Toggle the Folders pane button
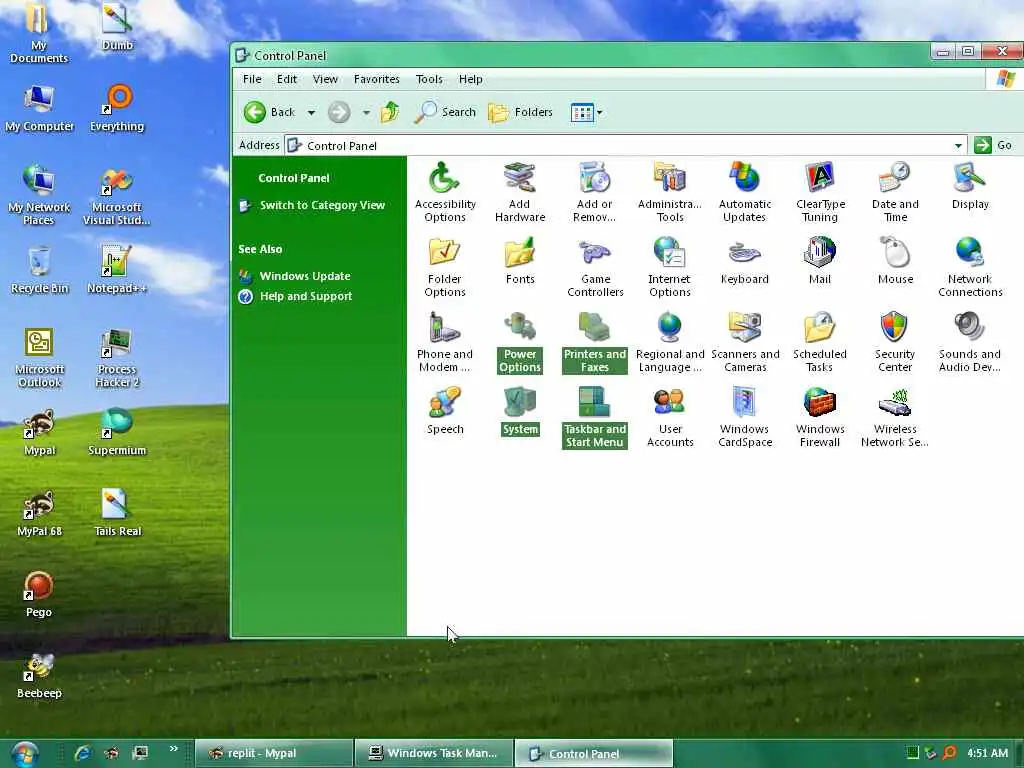 520,112
